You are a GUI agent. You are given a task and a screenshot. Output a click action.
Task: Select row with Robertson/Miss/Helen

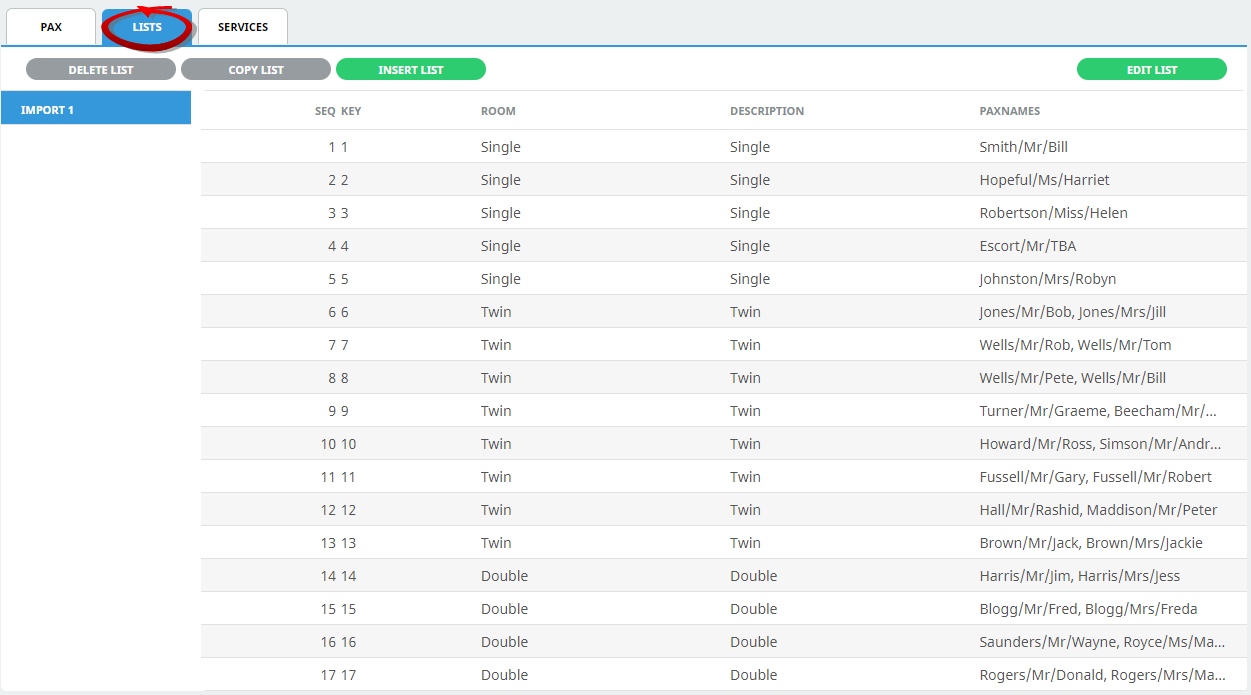pos(725,213)
